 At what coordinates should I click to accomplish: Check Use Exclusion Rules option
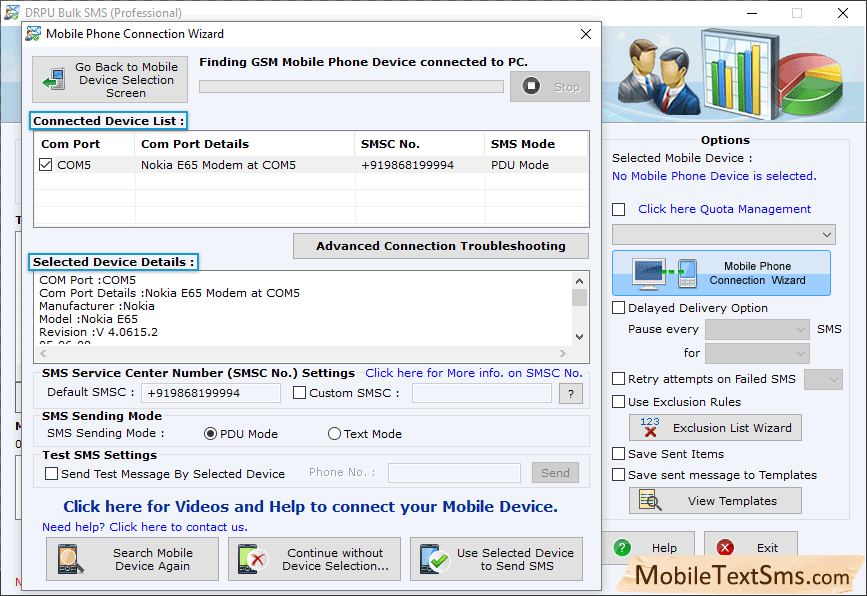click(619, 401)
